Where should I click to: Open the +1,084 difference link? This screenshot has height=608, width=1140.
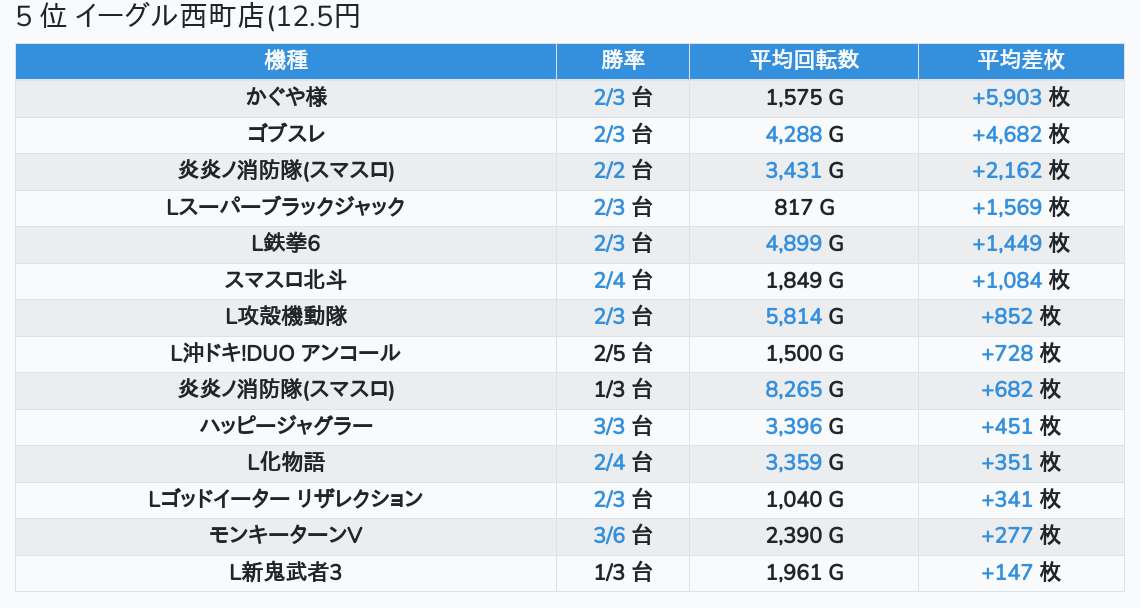coord(1007,280)
